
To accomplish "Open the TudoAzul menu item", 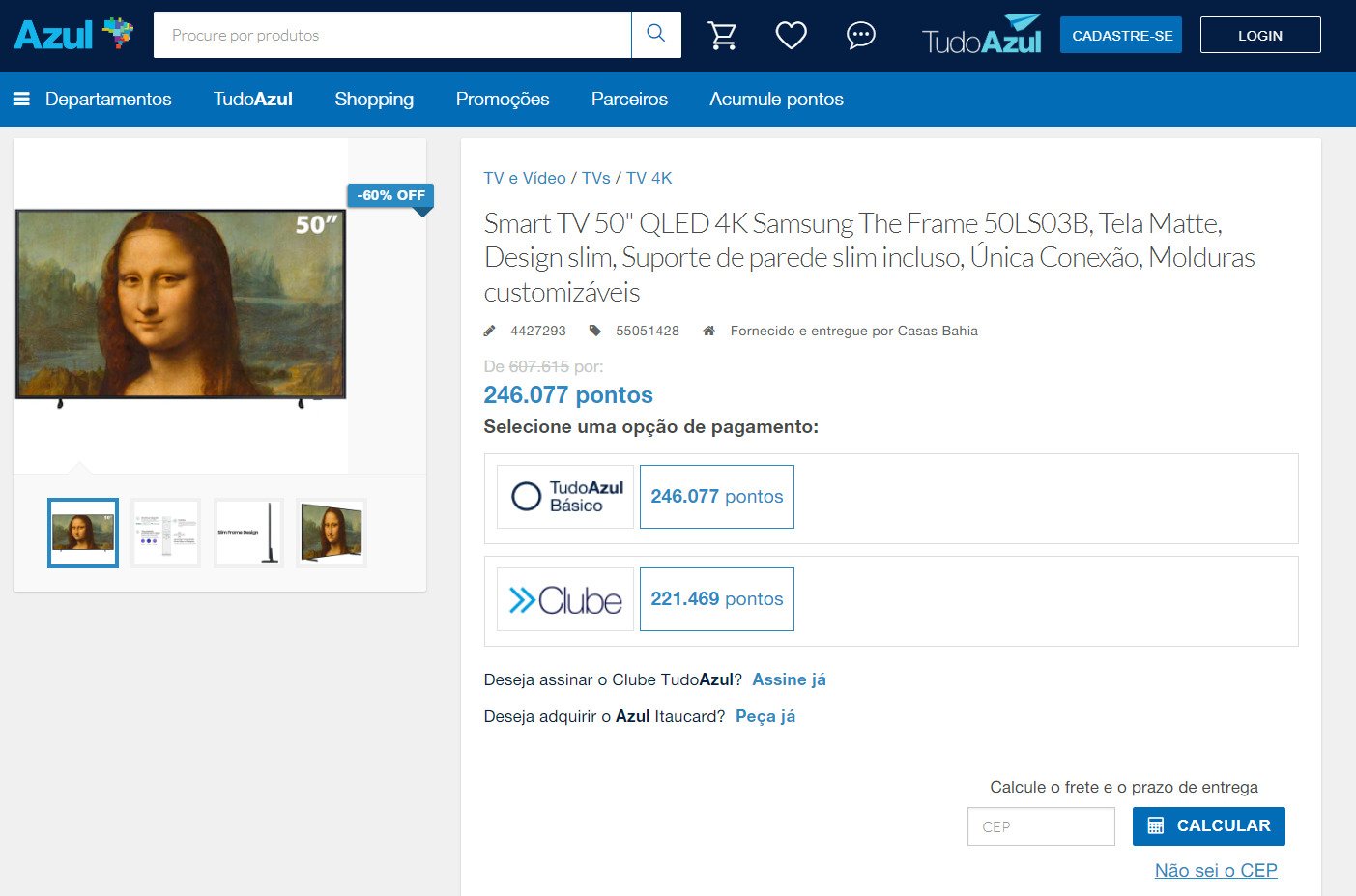I will (253, 99).
